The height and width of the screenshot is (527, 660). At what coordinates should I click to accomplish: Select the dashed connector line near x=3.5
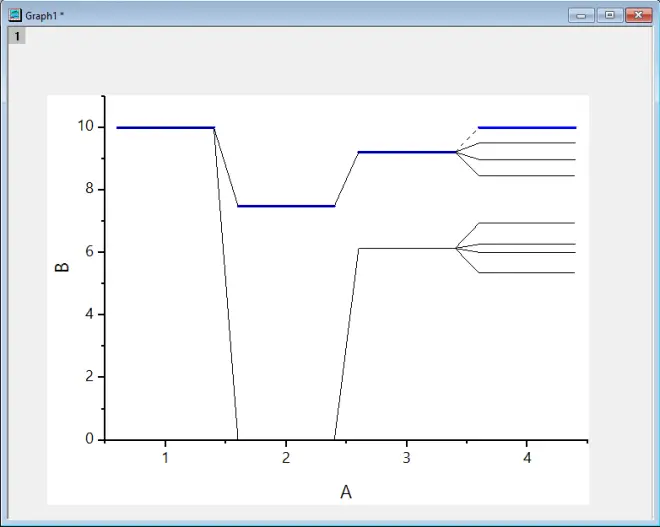coord(467,140)
